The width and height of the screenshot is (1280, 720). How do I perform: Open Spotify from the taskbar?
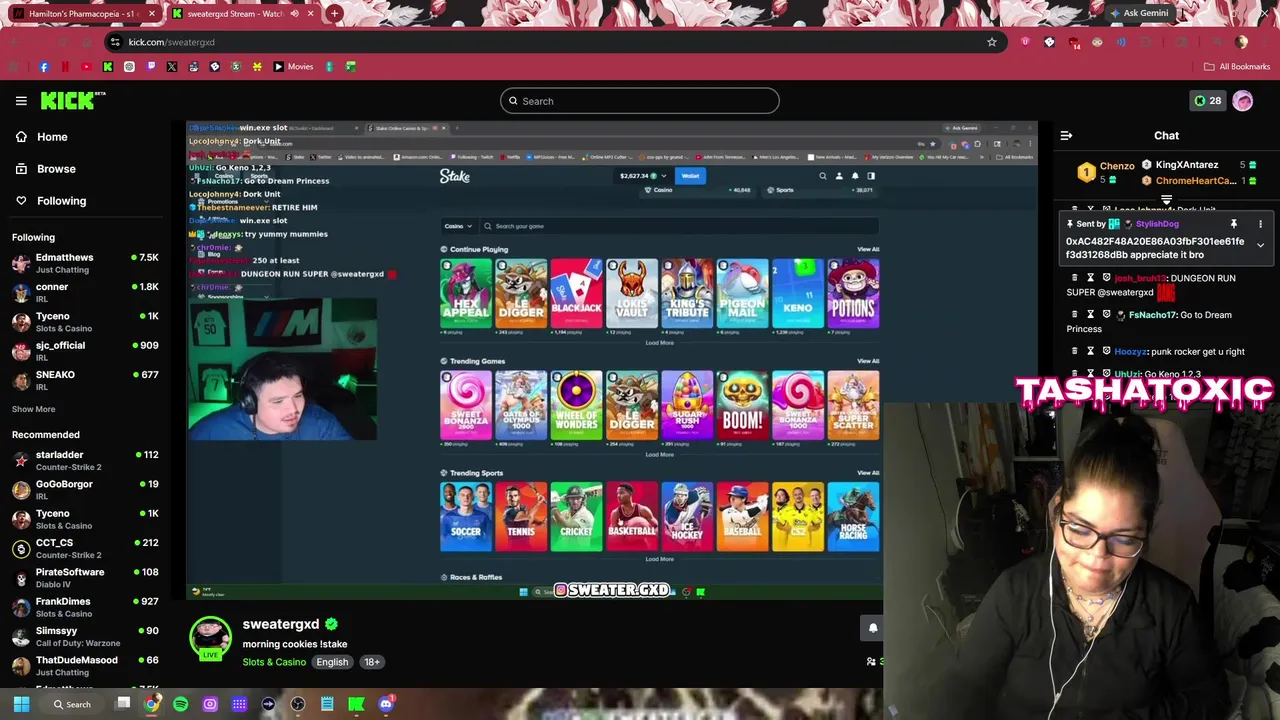click(180, 704)
